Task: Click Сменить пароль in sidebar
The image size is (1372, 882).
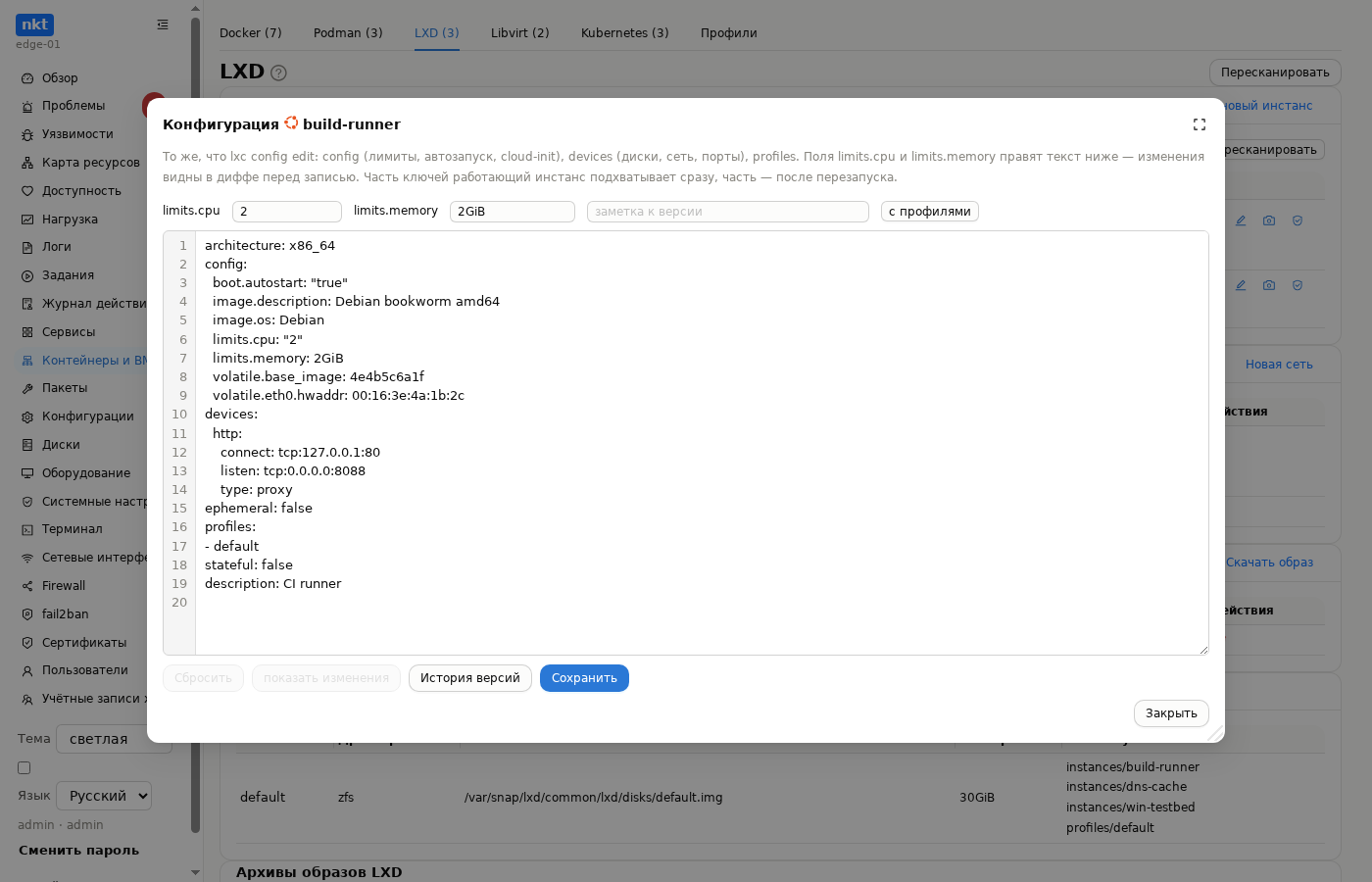Action: click(78, 851)
